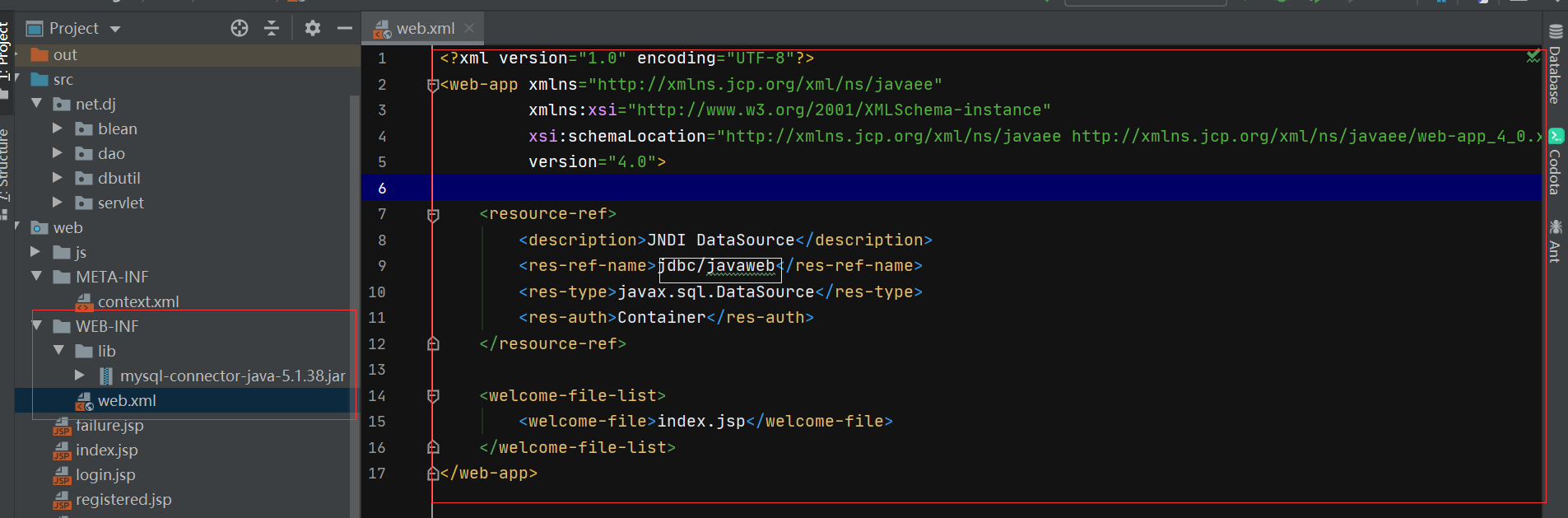Image resolution: width=1568 pixels, height=518 pixels.
Task: Select the web.xml editor tab
Action: click(425, 28)
